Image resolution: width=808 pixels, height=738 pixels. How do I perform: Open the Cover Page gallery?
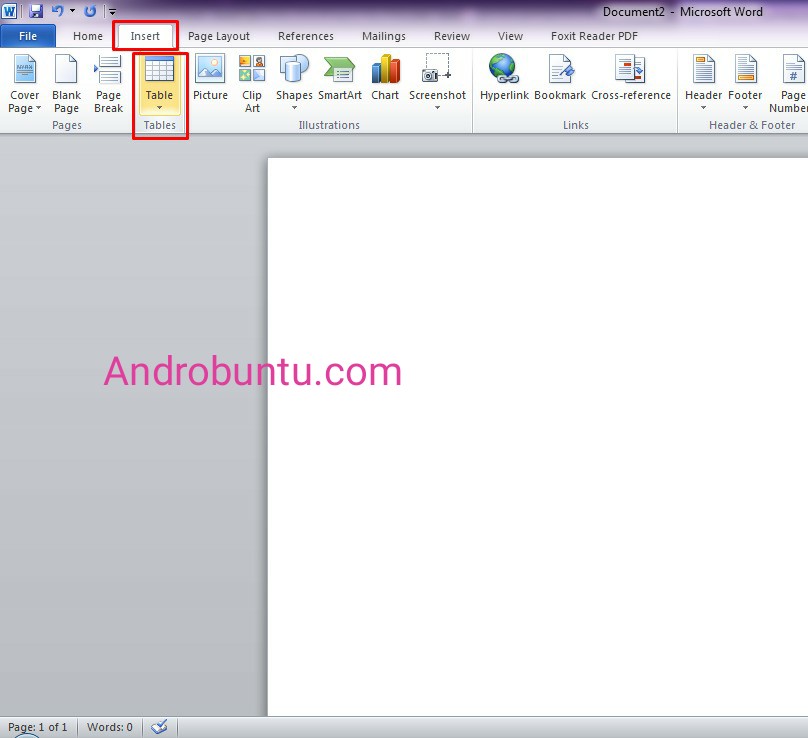point(24,83)
